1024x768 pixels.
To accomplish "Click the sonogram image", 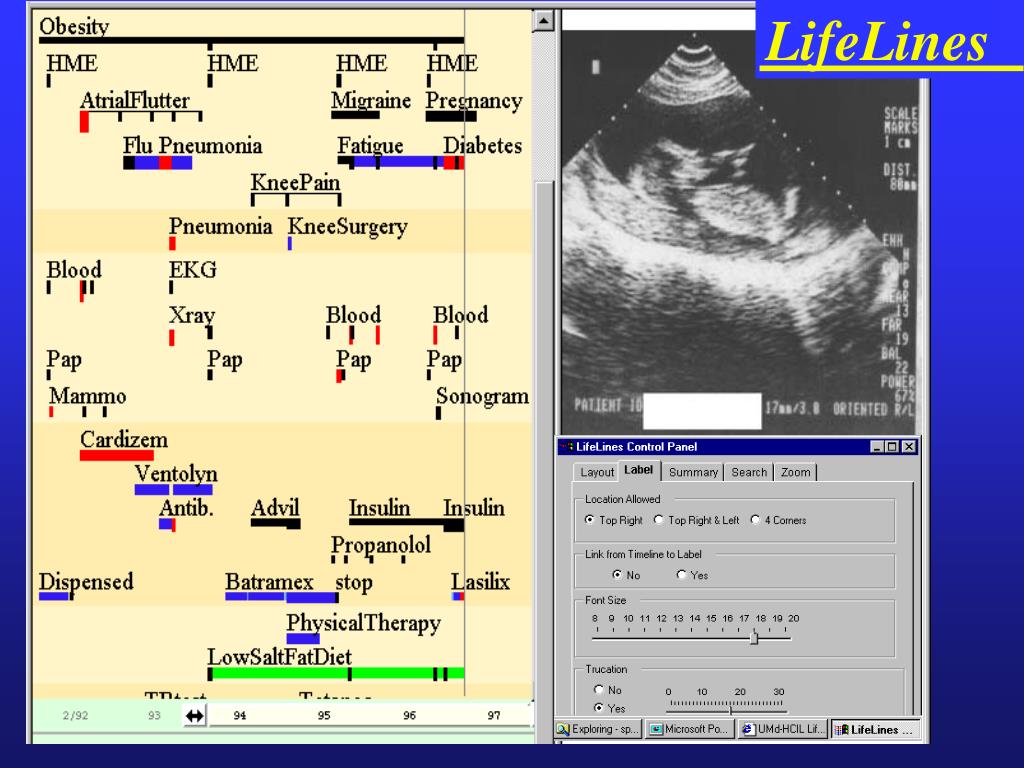I will tap(741, 232).
